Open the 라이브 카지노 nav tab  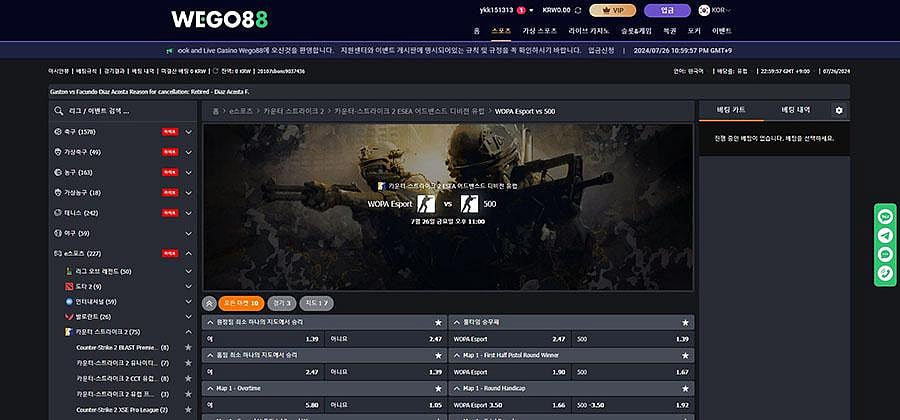coord(589,31)
